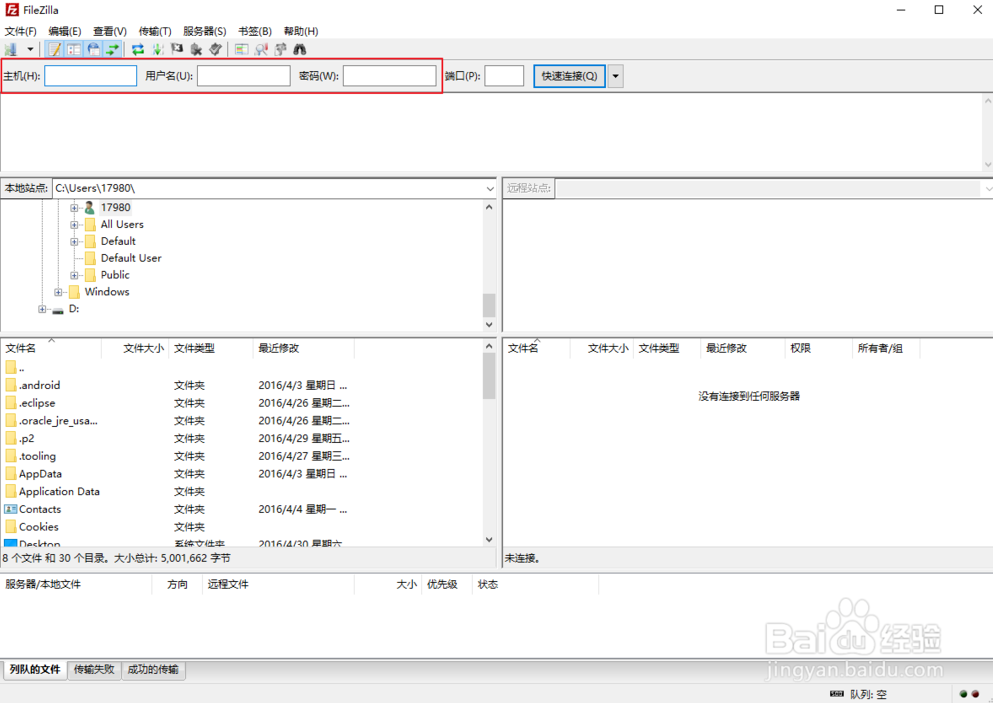Click the cancel current operation icon
Viewport: 993px width, 703px height.
[x=177, y=49]
